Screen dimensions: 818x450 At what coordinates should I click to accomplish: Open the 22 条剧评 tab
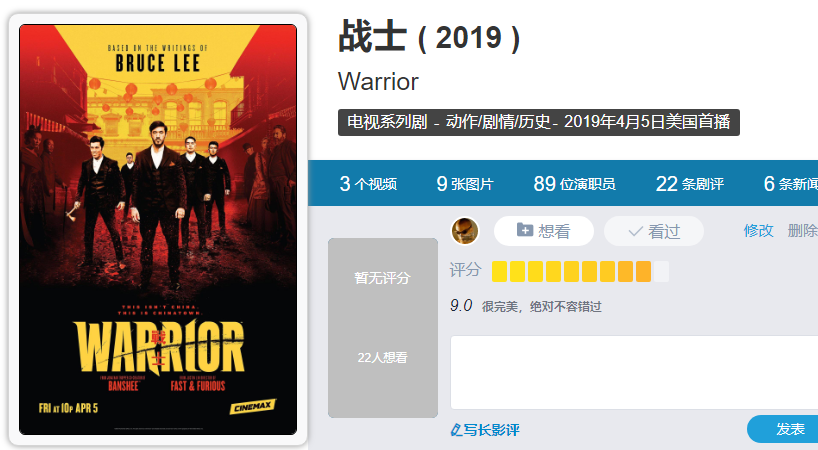690,184
